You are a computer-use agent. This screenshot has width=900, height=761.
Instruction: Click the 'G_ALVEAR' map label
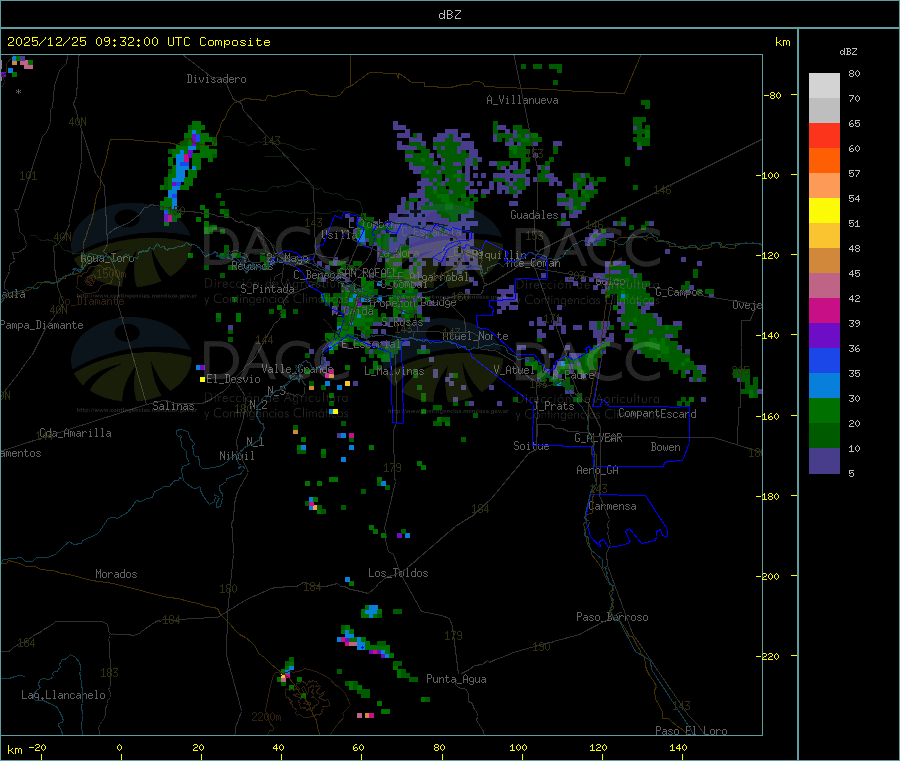coord(598,438)
